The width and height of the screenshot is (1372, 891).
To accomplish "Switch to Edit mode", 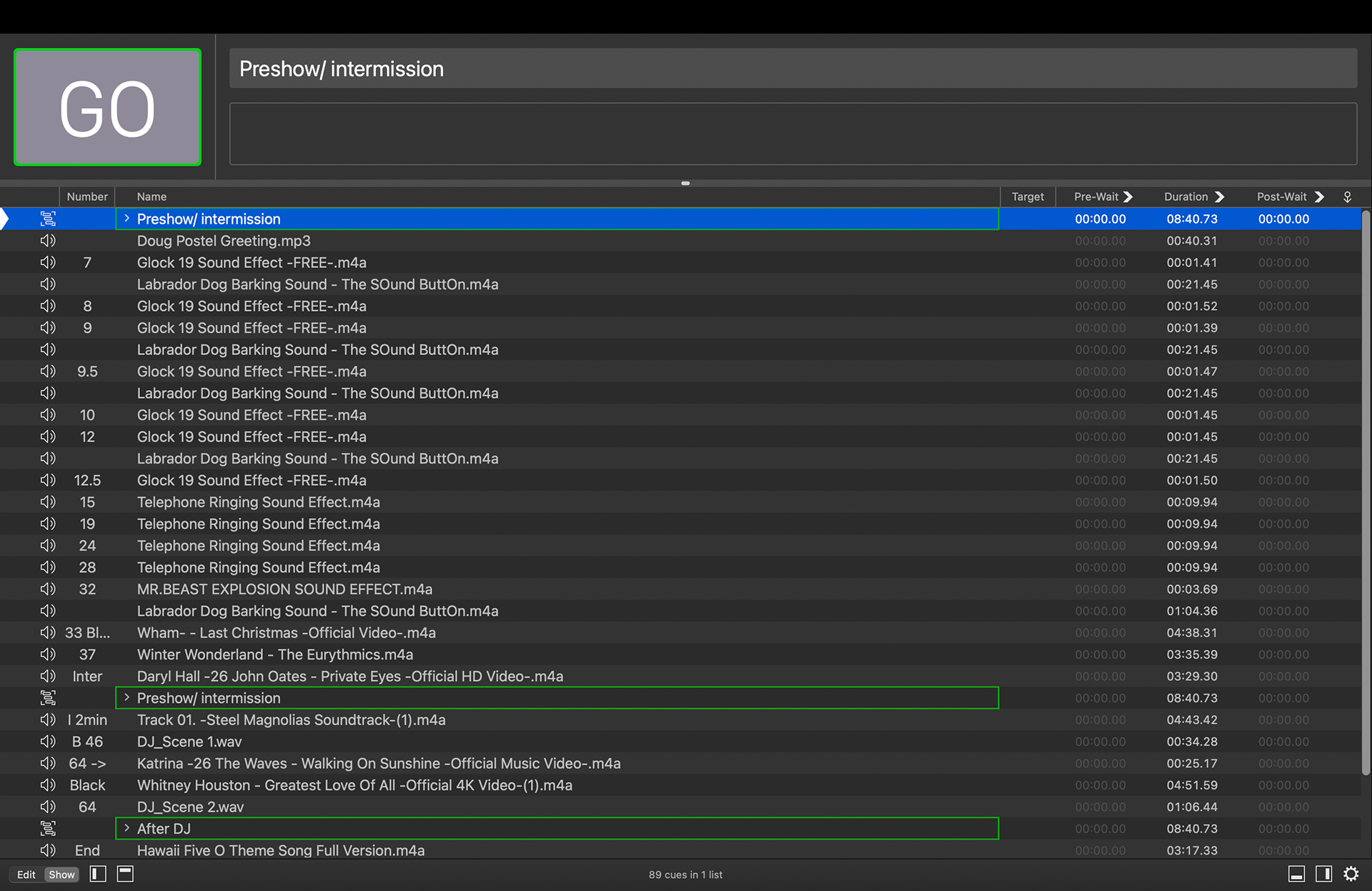I will pyautogui.click(x=26, y=875).
